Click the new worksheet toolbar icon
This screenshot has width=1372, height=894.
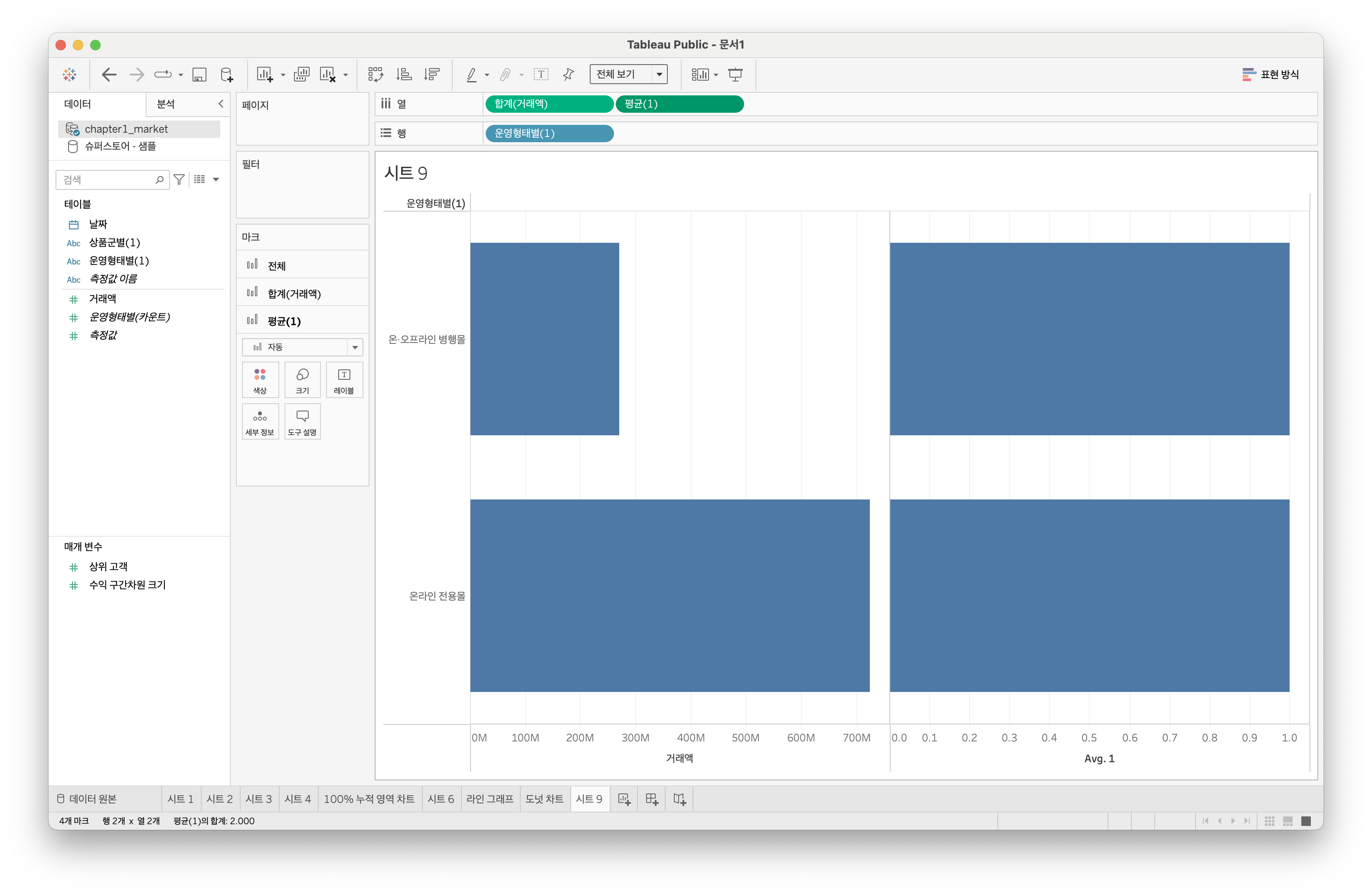[265, 75]
